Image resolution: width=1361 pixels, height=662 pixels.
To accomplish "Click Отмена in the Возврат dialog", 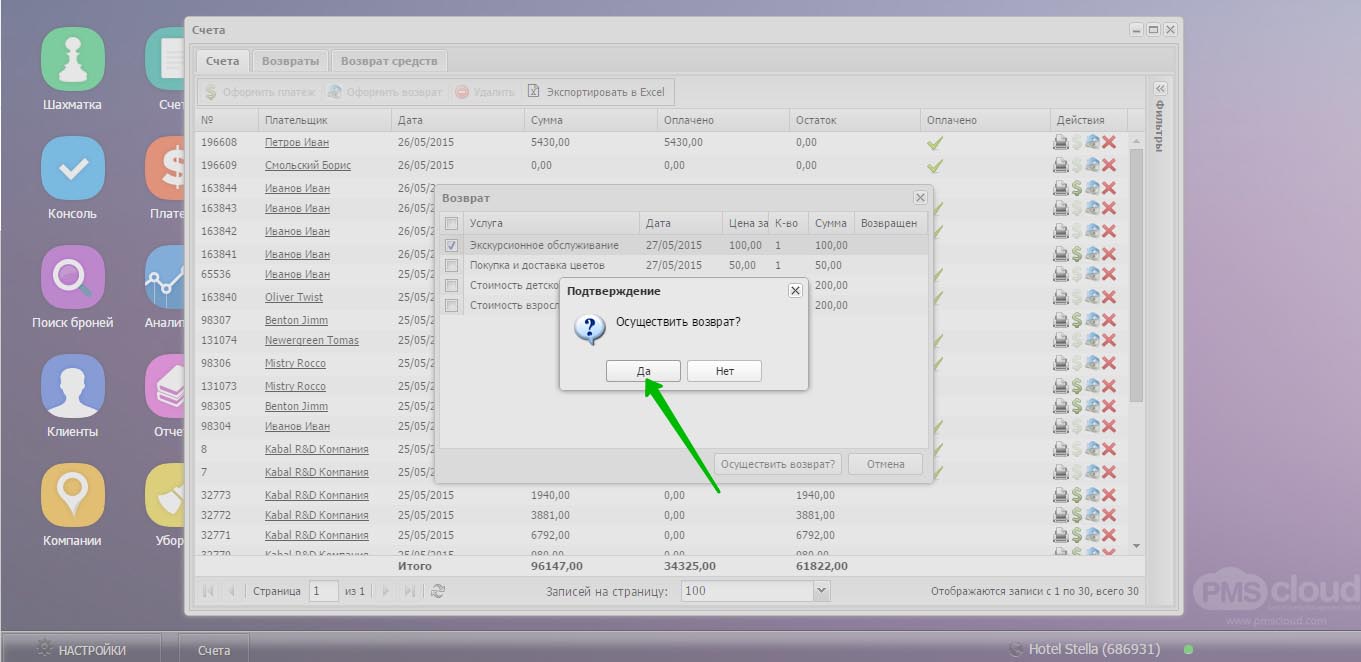I will 886,464.
